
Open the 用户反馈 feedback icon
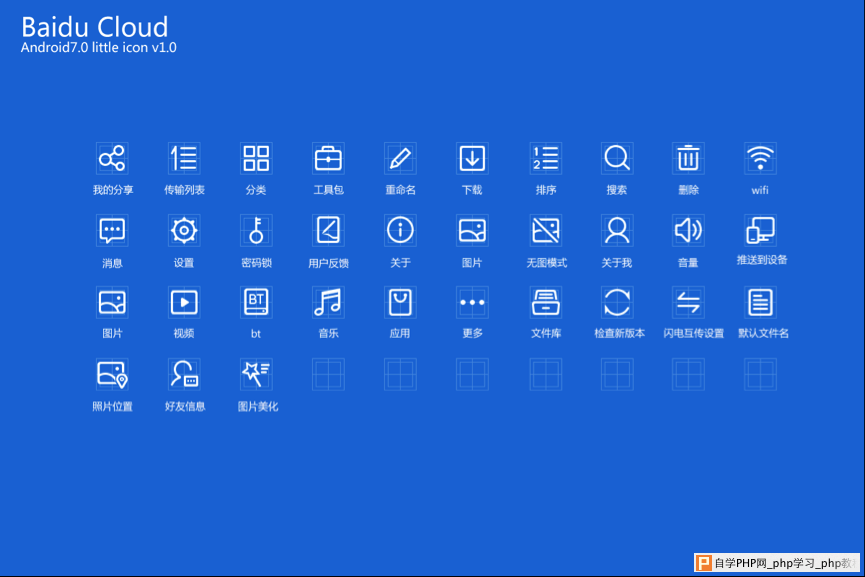tap(328, 231)
